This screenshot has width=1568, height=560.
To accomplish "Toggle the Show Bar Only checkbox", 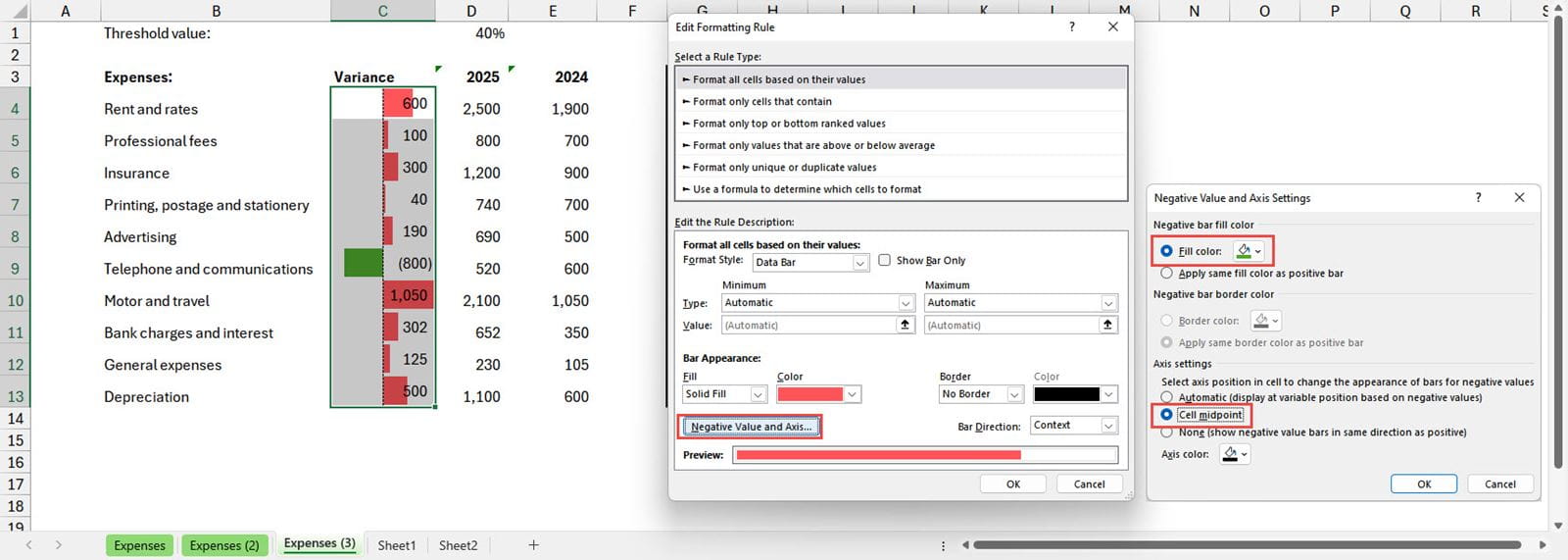I will pos(885,260).
